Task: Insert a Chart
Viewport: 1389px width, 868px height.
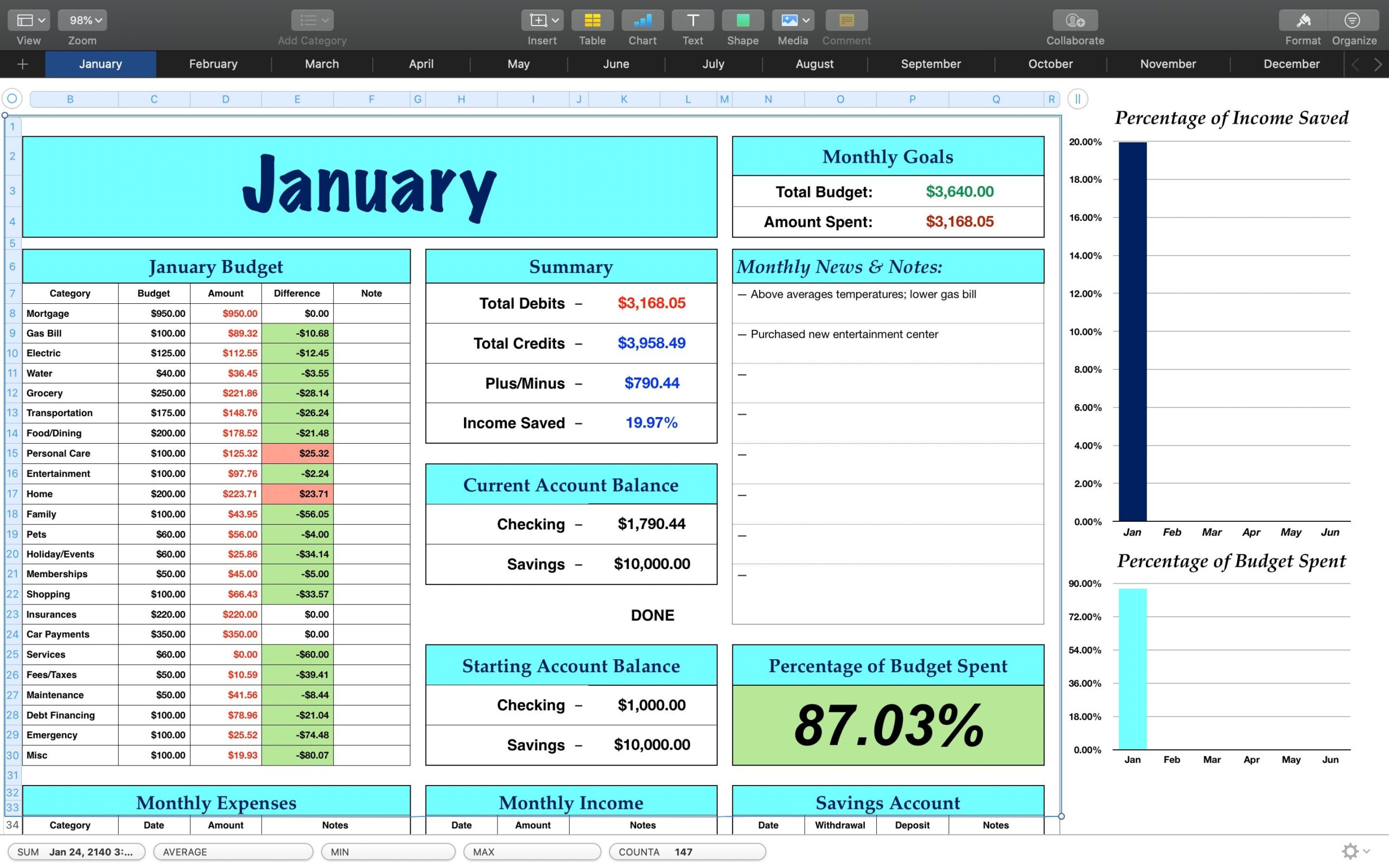Action: point(642,20)
